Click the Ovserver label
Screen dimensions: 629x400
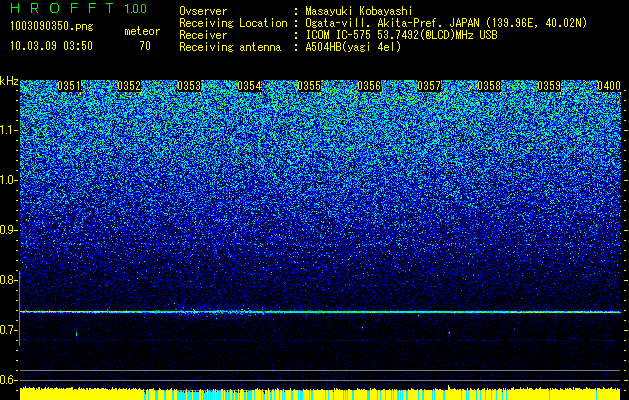coord(203,11)
